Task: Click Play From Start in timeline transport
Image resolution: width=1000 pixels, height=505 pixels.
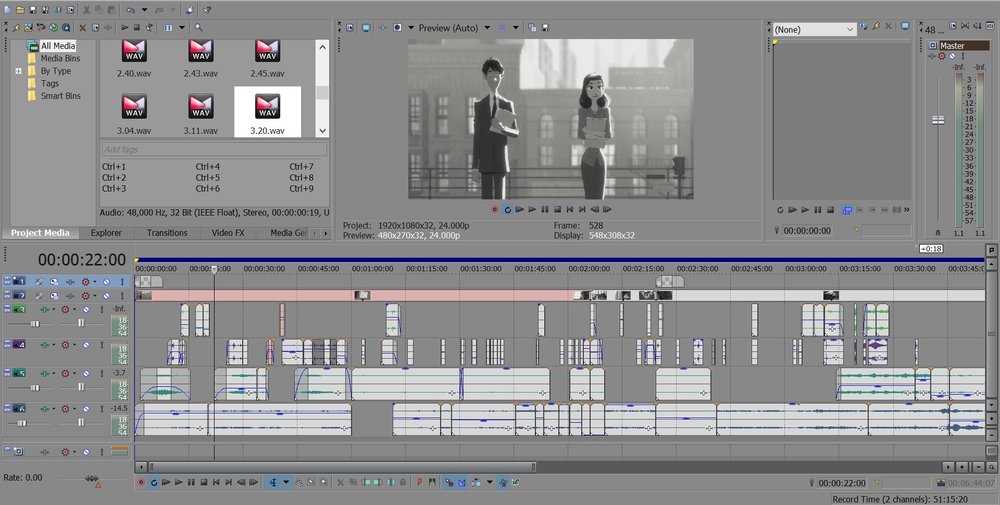Action: point(166,483)
